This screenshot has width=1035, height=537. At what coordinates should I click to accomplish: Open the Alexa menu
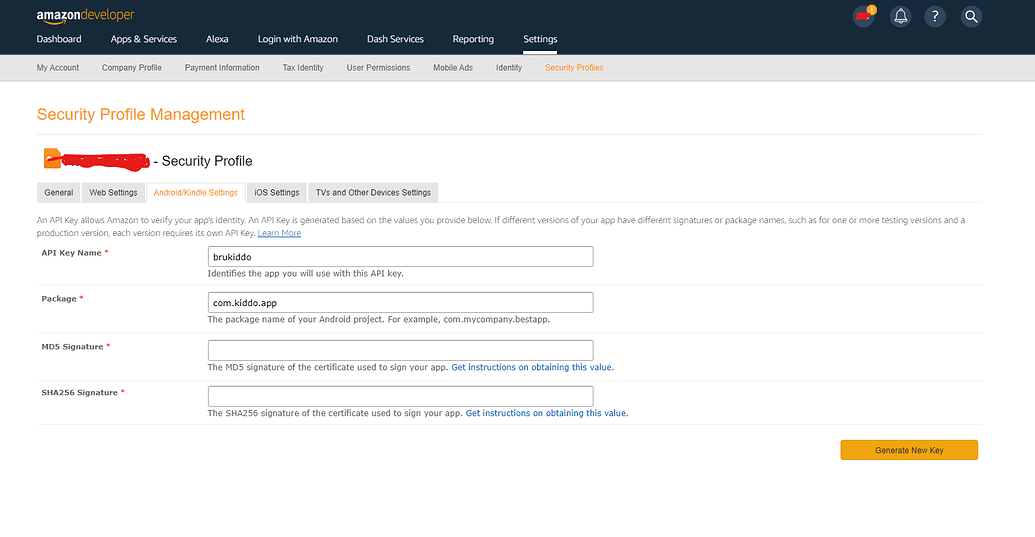coord(217,39)
